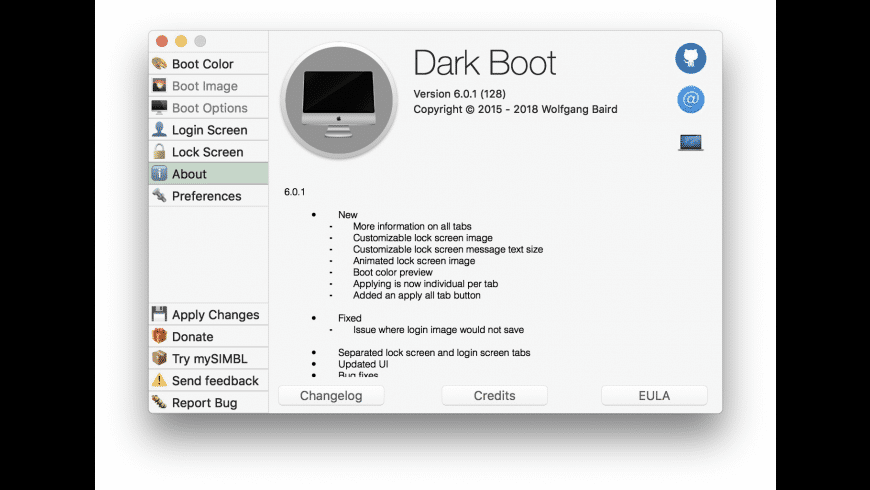870x490 pixels.
Task: Click Send feedback in the sidebar
Action: 209,381
